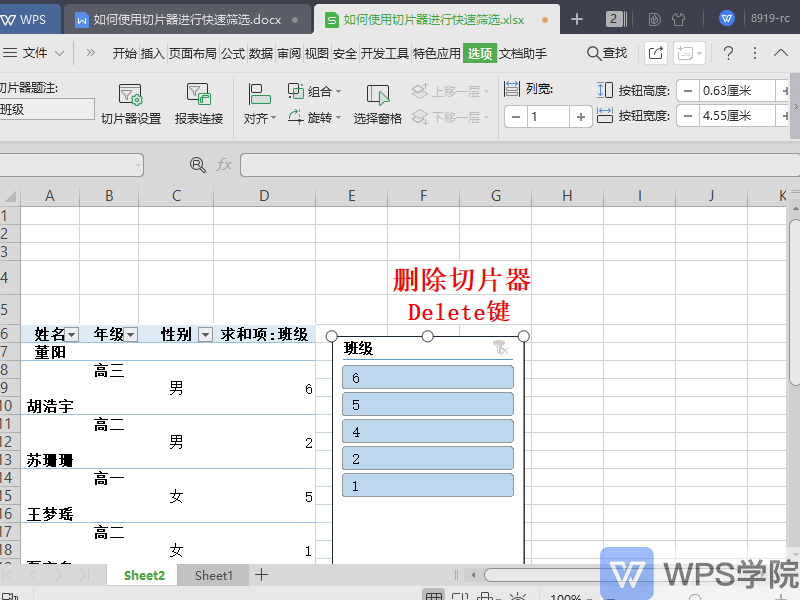Click the name box dropdown arrow

[138, 165]
